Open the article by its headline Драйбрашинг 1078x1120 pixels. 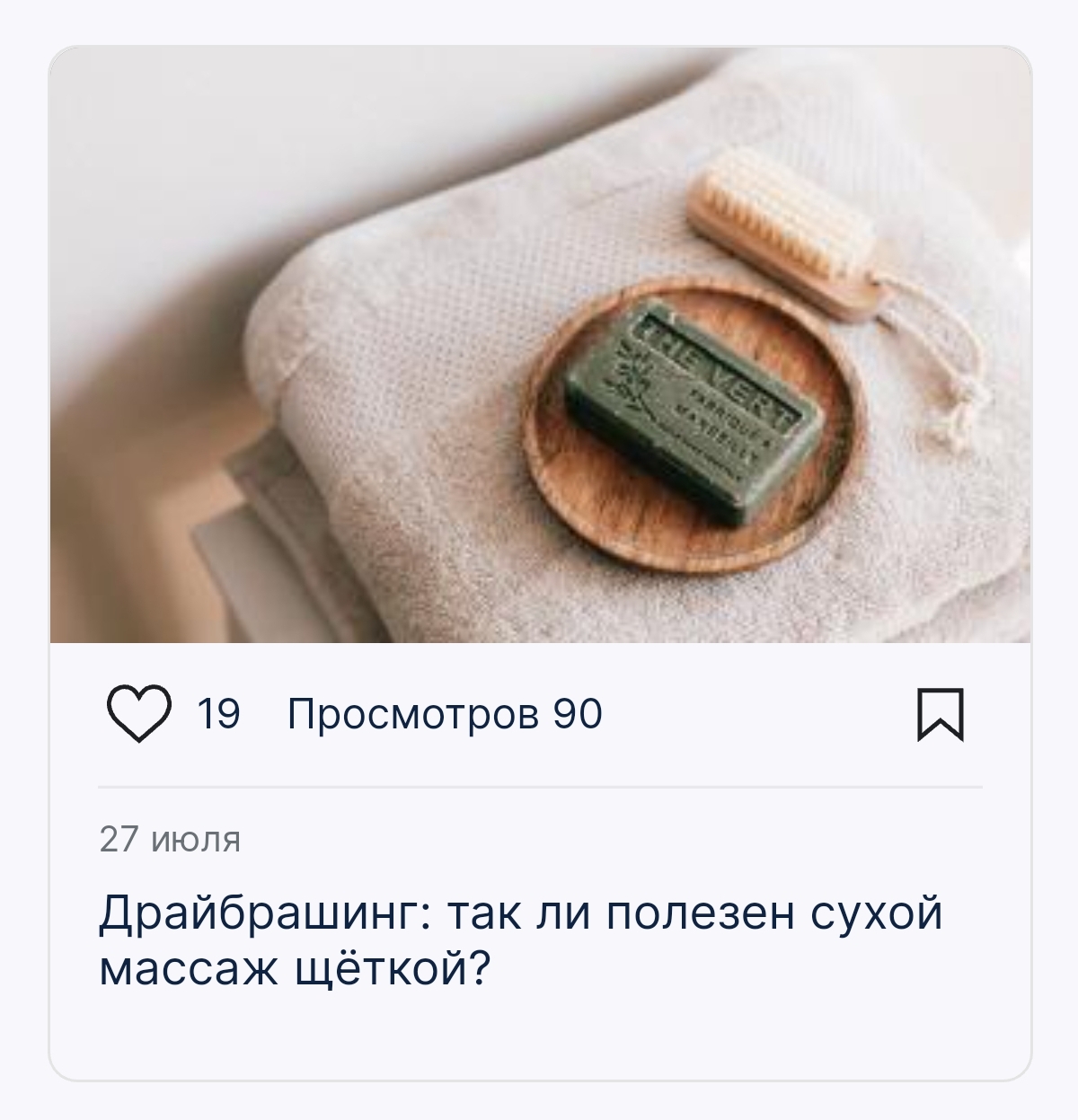pos(521,940)
